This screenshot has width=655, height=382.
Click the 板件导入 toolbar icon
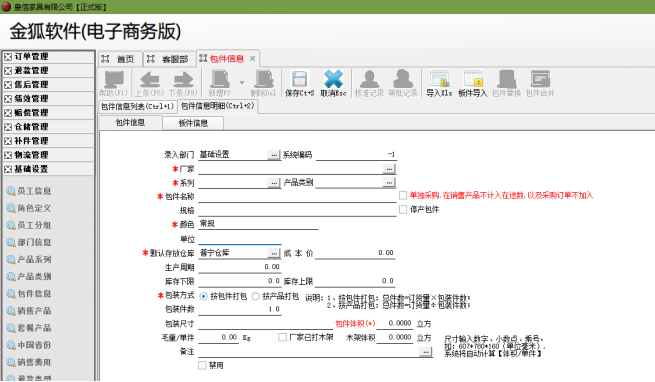472,84
